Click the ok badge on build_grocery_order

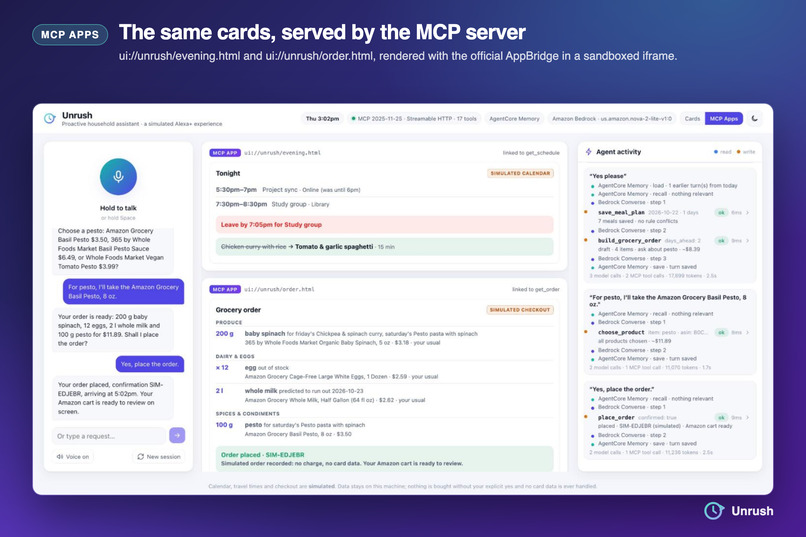(x=721, y=240)
